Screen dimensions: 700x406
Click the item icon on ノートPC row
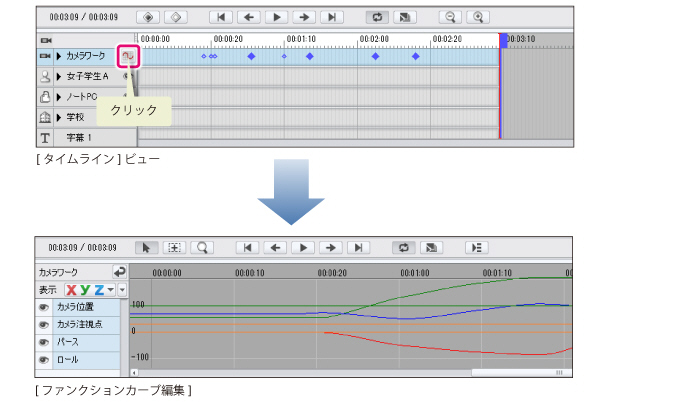click(45, 97)
